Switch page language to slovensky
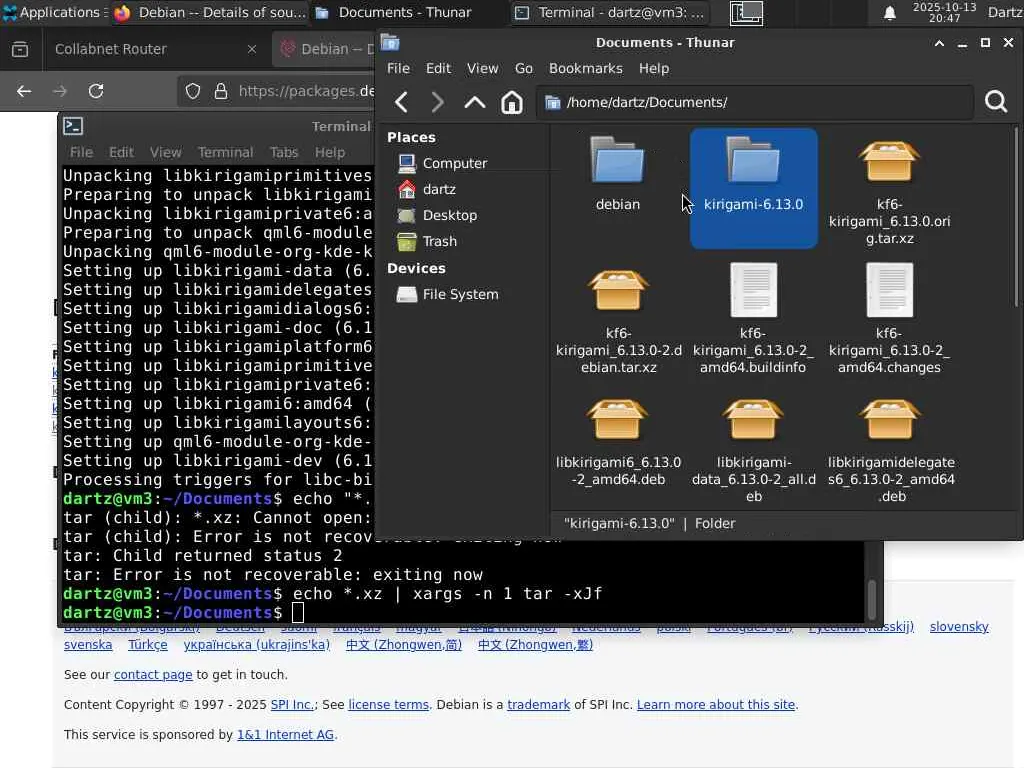This screenshot has height=768, width=1024. 959,626
